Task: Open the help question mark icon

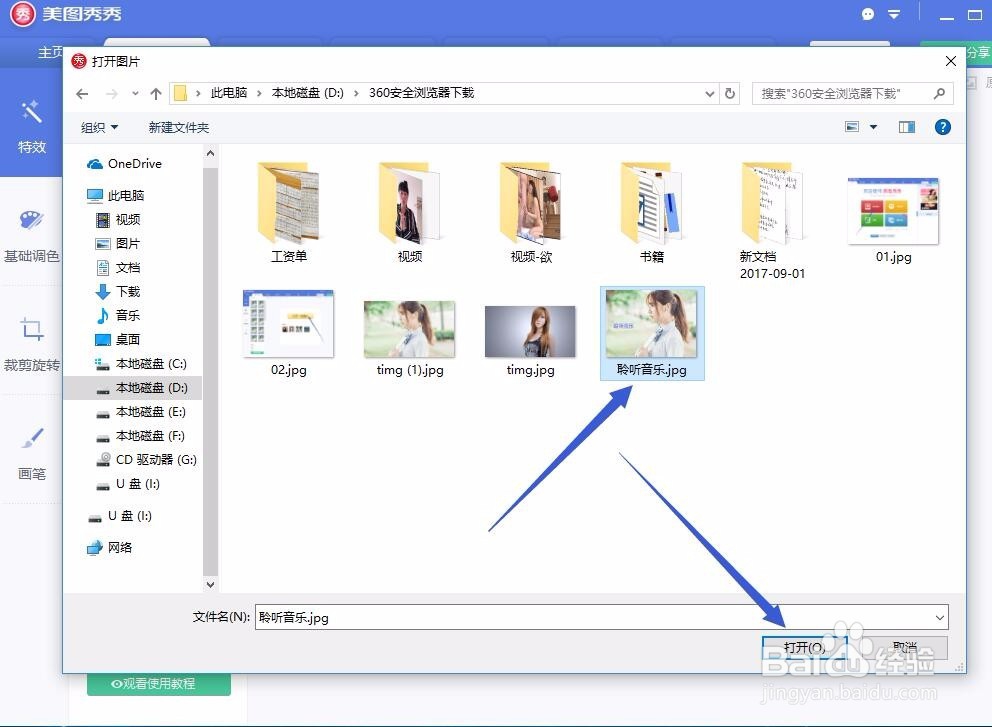Action: [941, 127]
